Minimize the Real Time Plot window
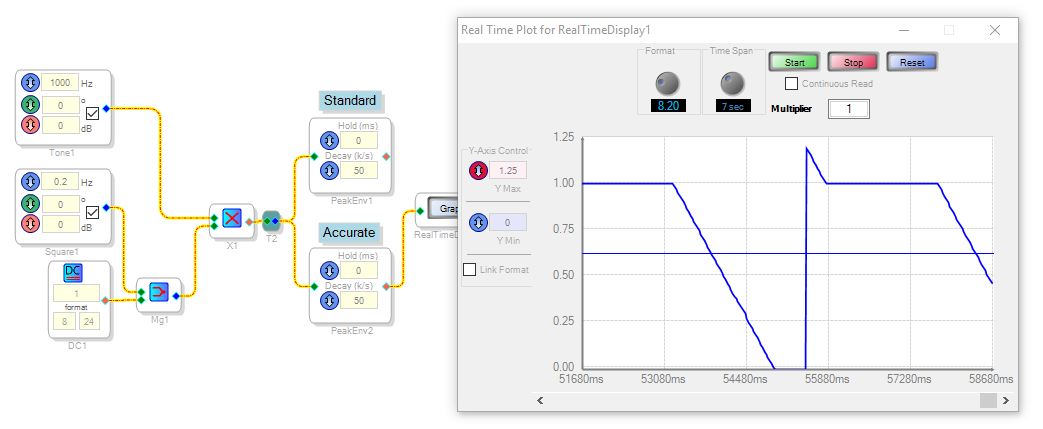The height and width of the screenshot is (429, 1043). [x=904, y=30]
